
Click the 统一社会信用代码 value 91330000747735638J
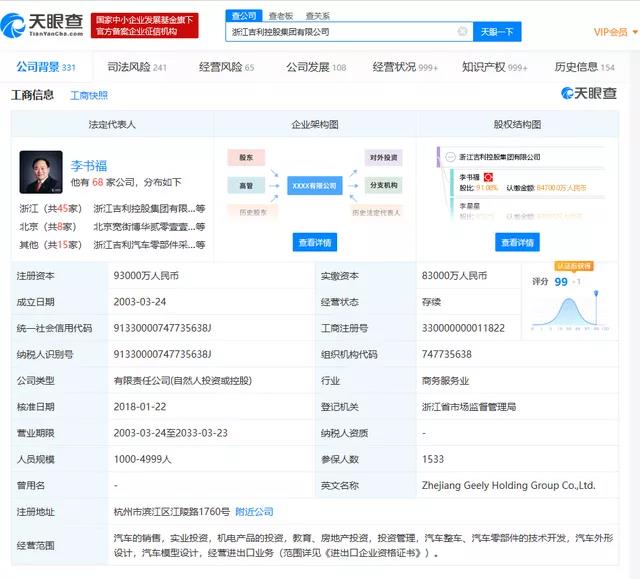(x=162, y=328)
